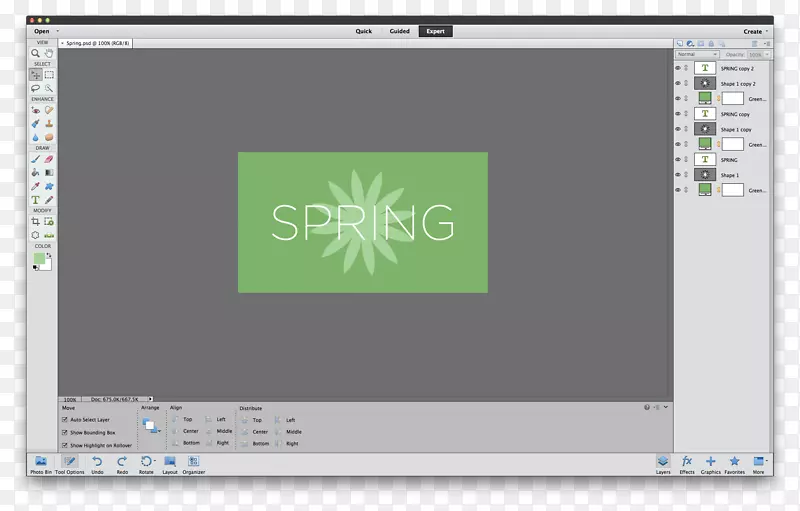Image resolution: width=800 pixels, height=511 pixels.
Task: Select the Eraser tool
Action: coord(49,159)
